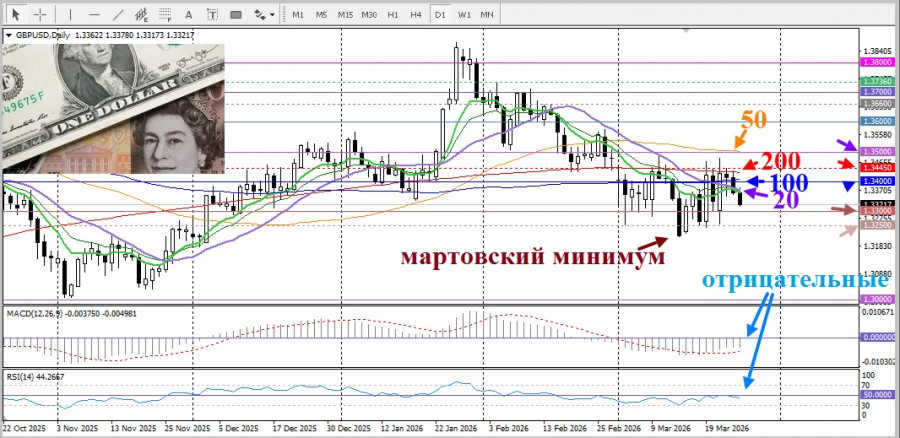Click the 1.33000 price level label
This screenshot has height=438, width=900.
click(877, 211)
